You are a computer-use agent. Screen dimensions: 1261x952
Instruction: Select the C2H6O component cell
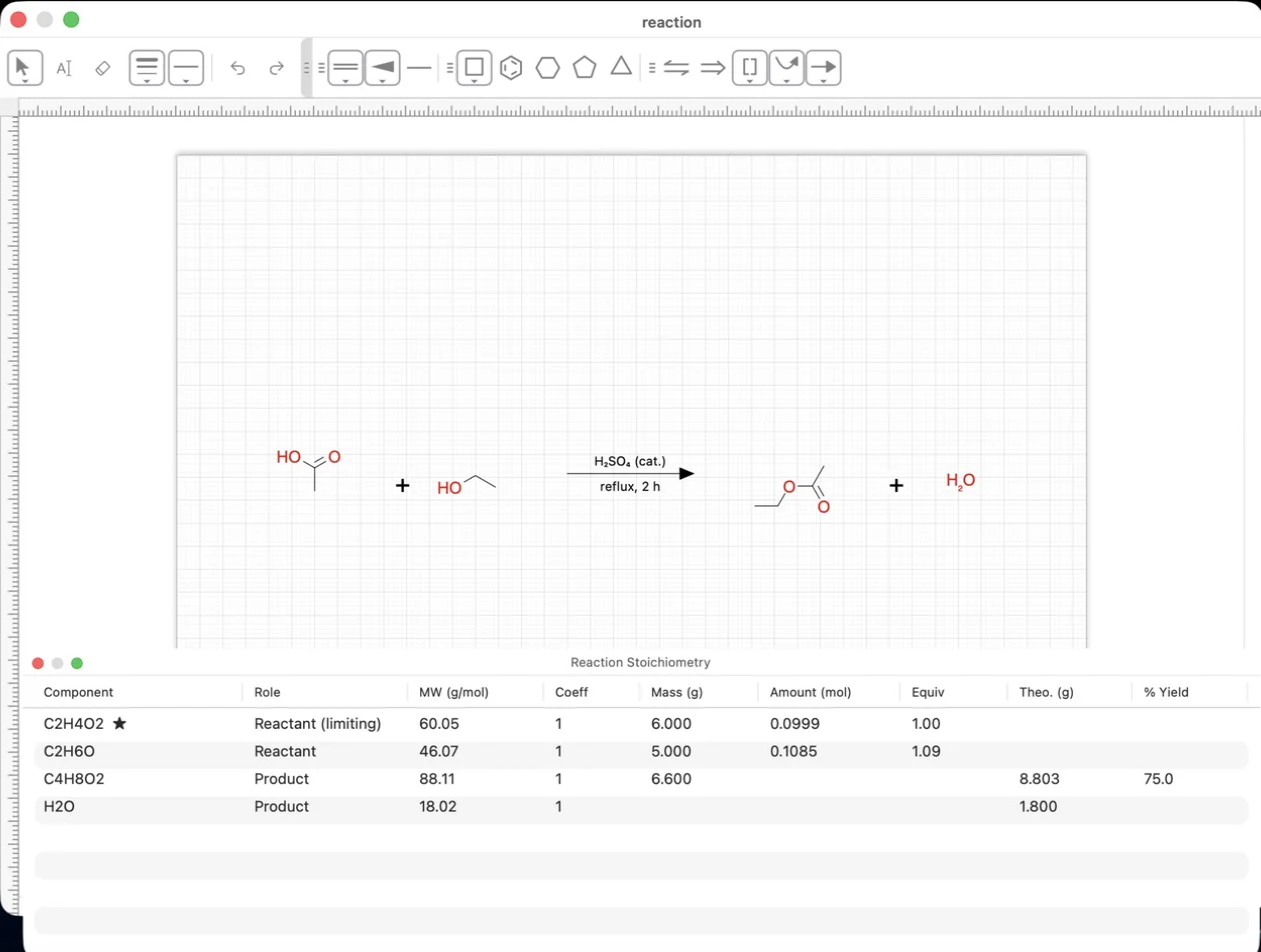pyautogui.click(x=70, y=751)
